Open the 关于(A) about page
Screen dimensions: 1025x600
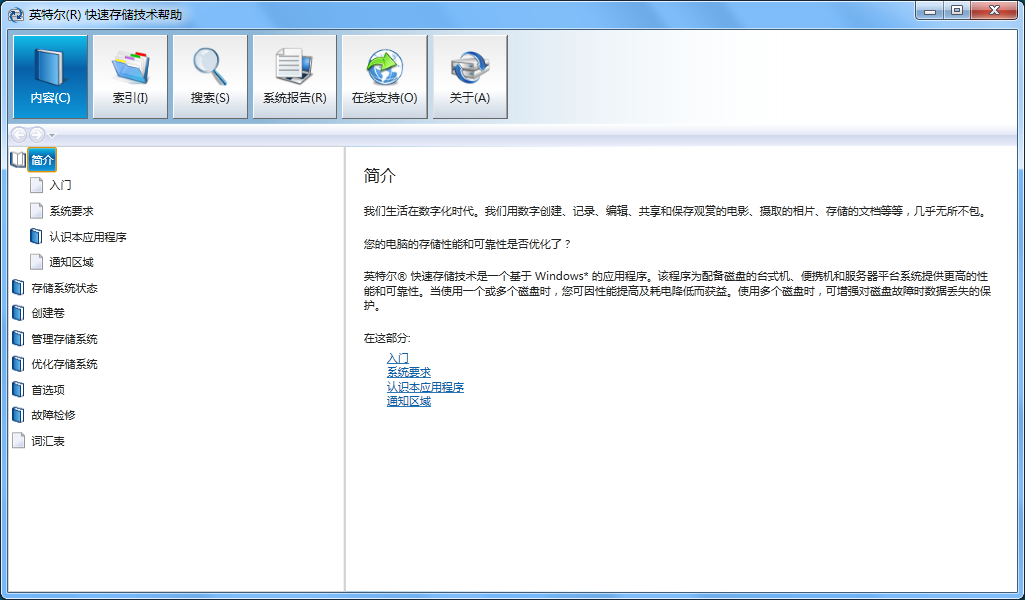click(470, 77)
